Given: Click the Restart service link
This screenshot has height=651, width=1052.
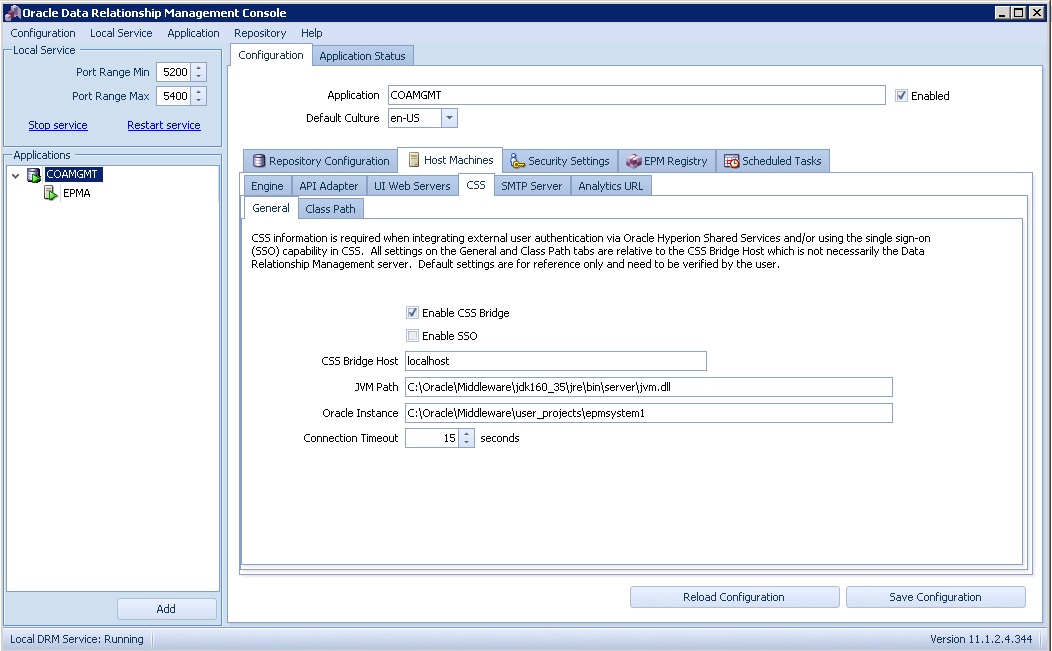Looking at the screenshot, I should tap(164, 126).
